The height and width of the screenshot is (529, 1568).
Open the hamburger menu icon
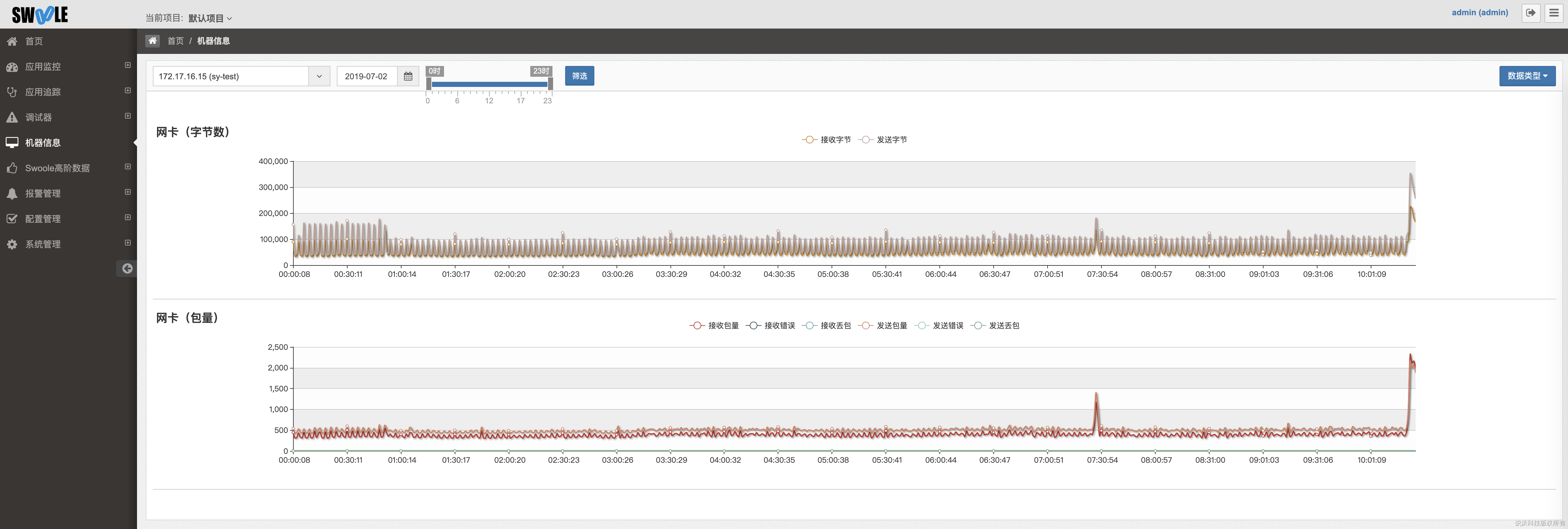1553,13
